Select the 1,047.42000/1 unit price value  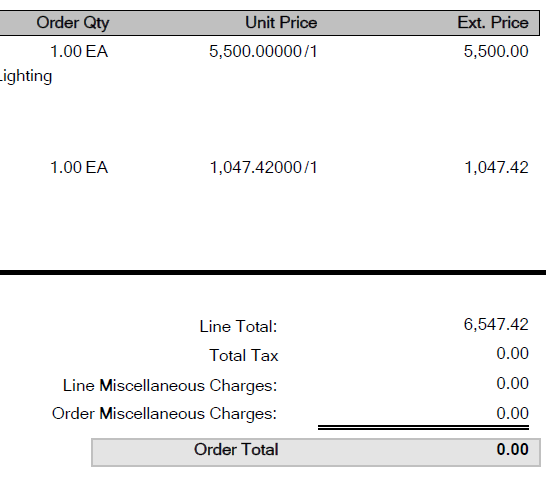point(263,168)
